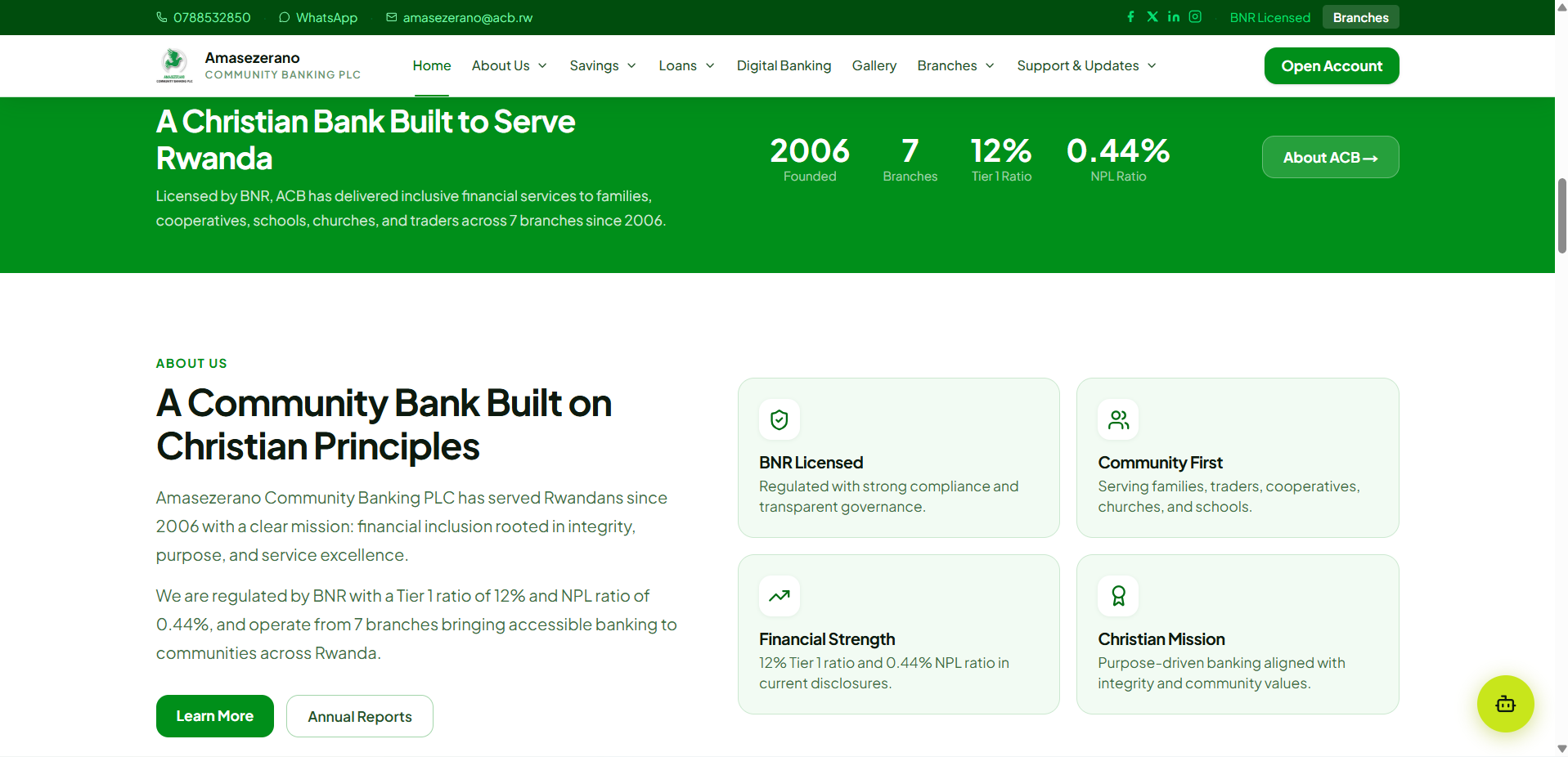Click the Financial Strength card title
This screenshot has height=757, width=1568.
[x=827, y=639]
